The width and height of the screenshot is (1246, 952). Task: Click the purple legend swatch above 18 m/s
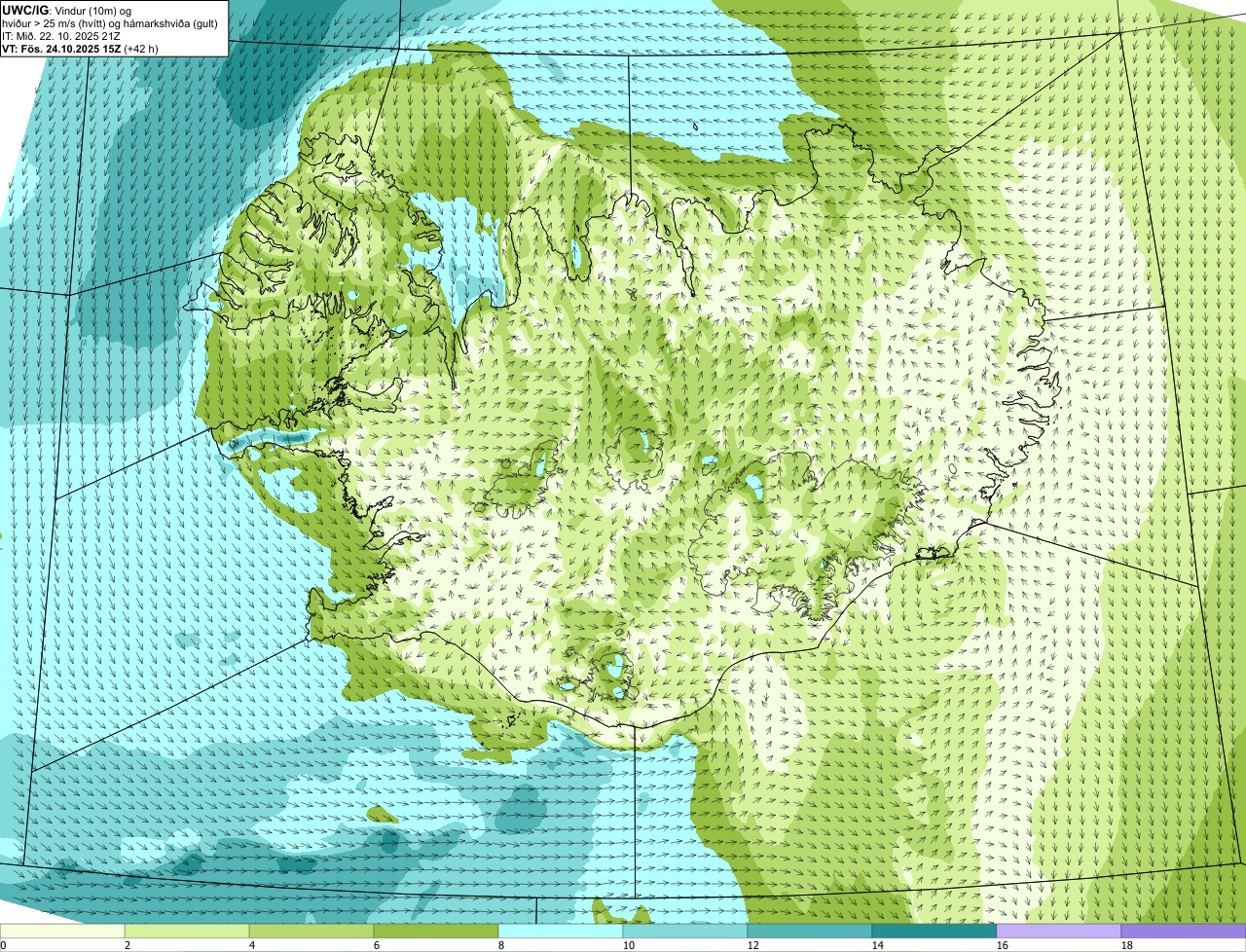click(1184, 931)
